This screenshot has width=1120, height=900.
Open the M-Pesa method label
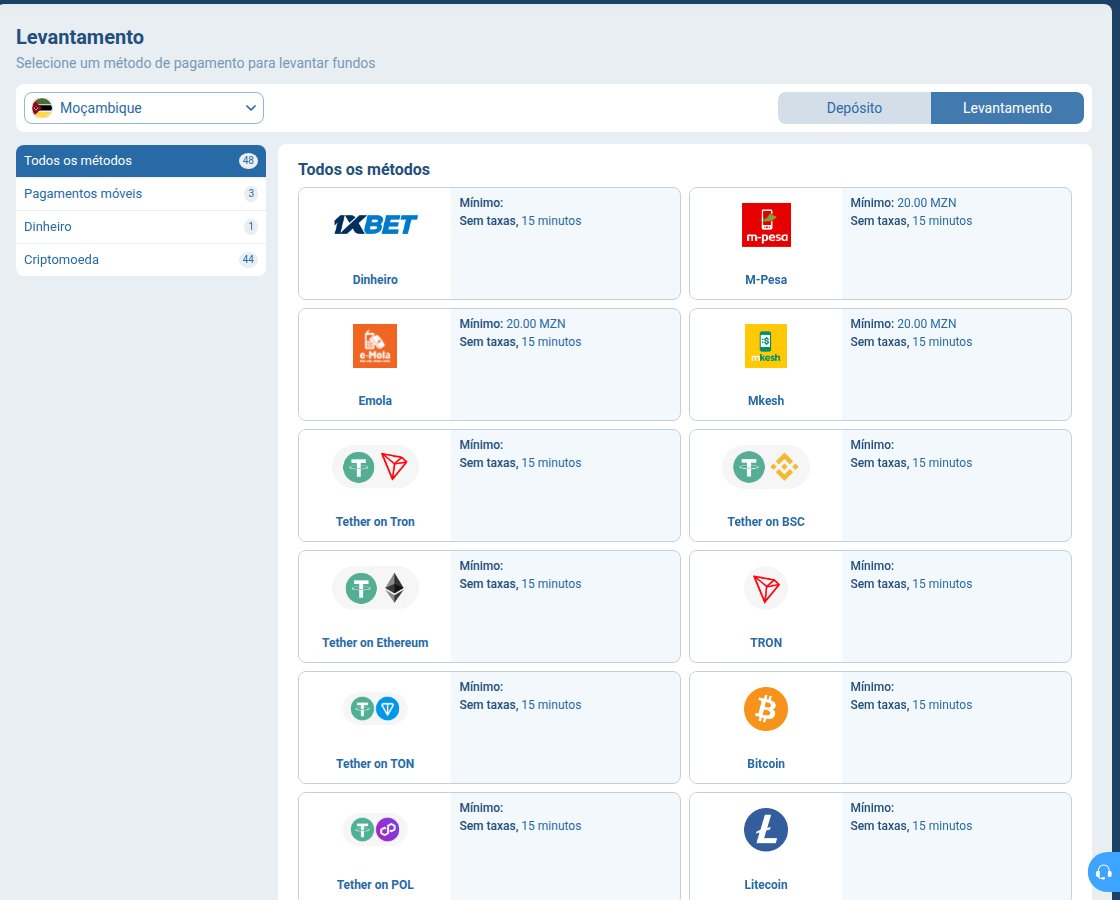[x=766, y=279]
